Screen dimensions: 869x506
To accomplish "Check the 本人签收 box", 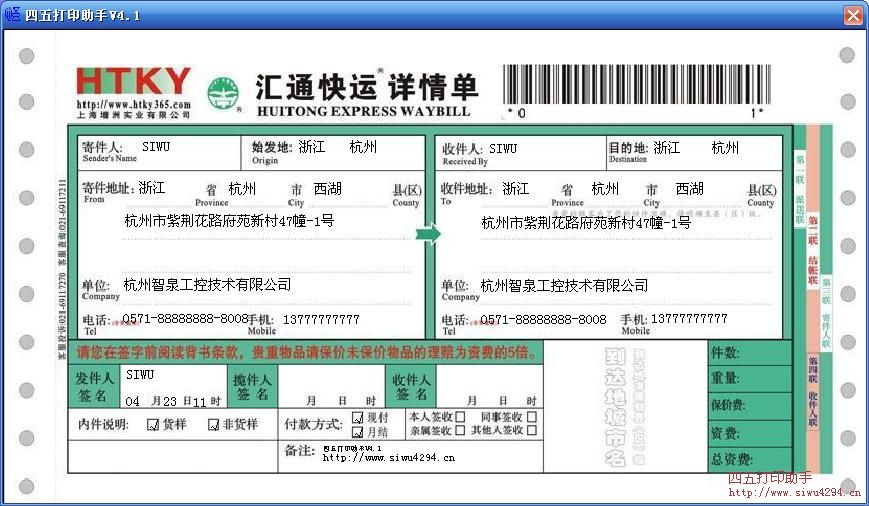I will [x=460, y=416].
